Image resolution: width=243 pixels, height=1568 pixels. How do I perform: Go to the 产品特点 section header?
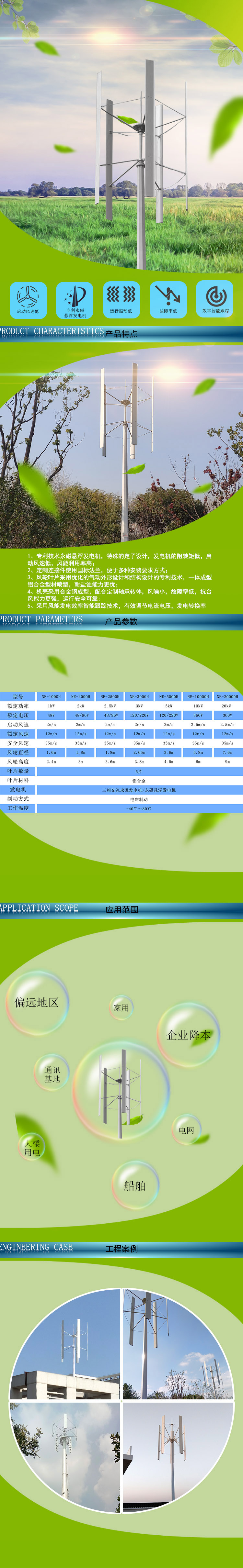[x=121, y=334]
